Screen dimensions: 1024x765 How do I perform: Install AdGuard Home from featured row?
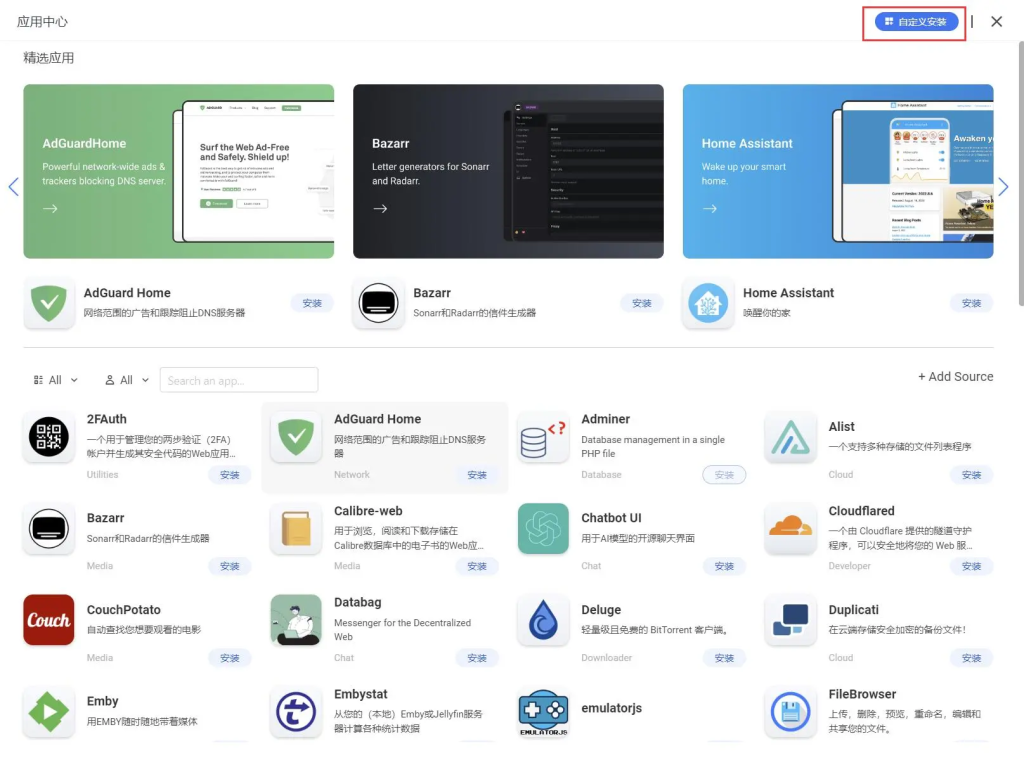(312, 303)
